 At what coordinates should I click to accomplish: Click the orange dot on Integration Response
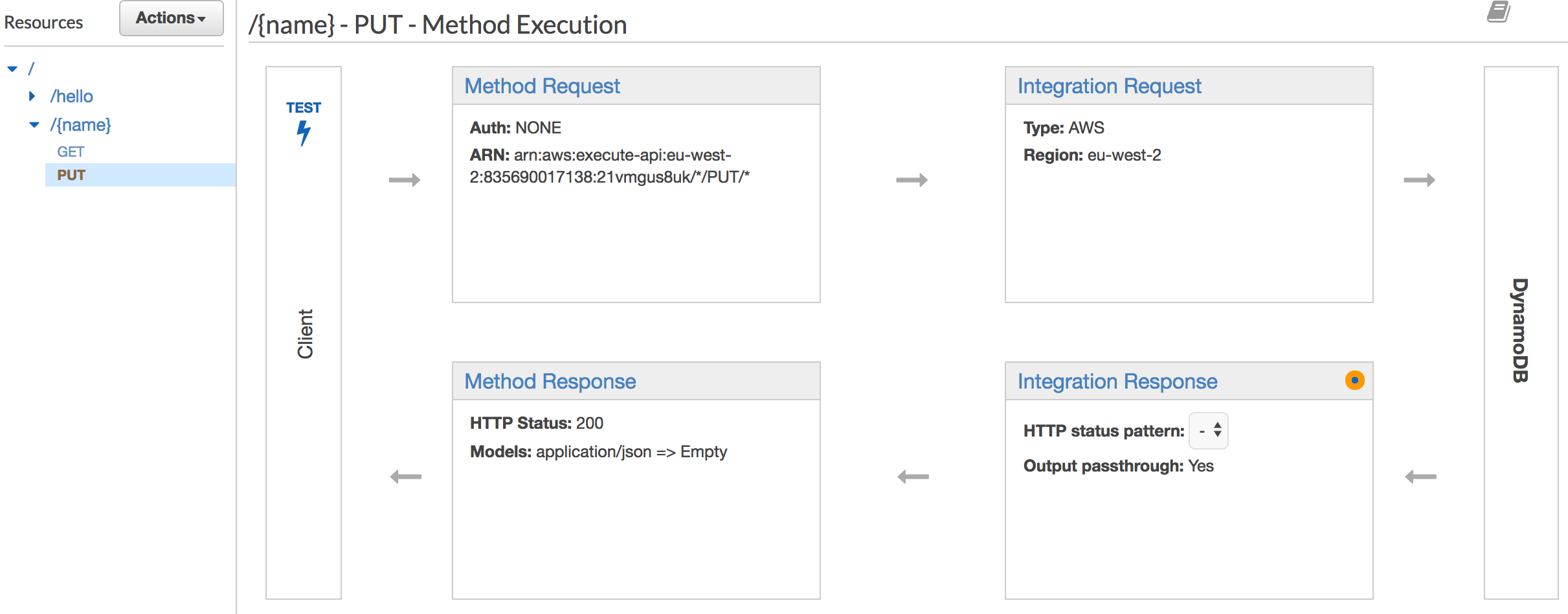point(1354,380)
